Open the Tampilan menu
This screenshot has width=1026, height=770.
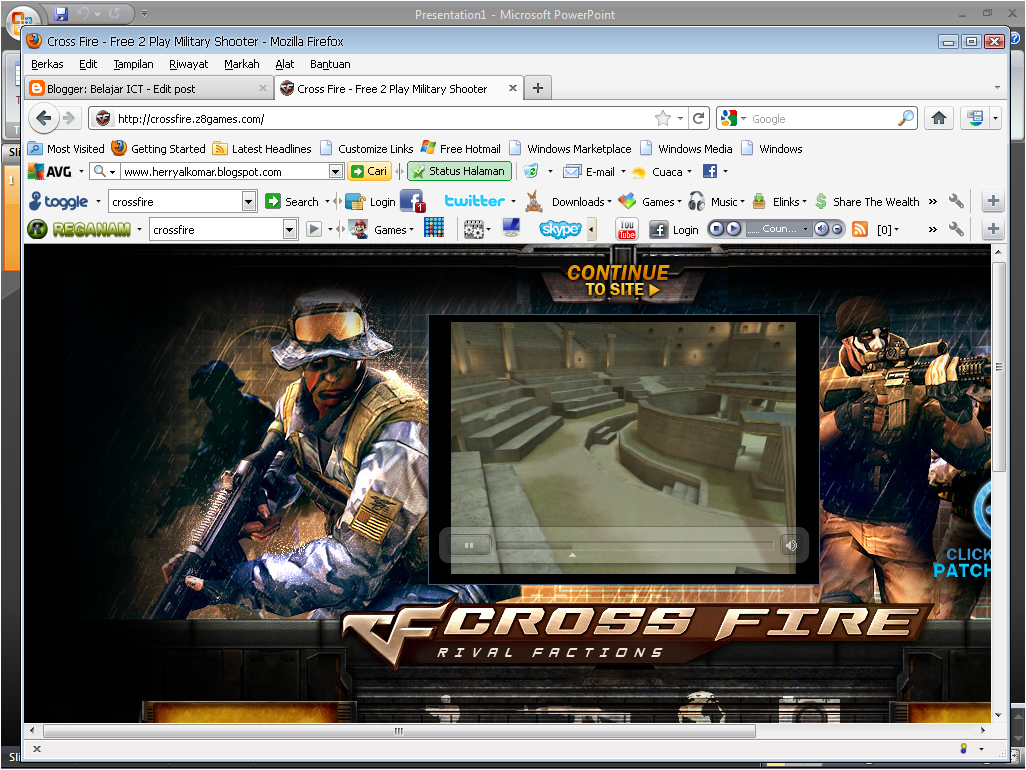click(133, 63)
